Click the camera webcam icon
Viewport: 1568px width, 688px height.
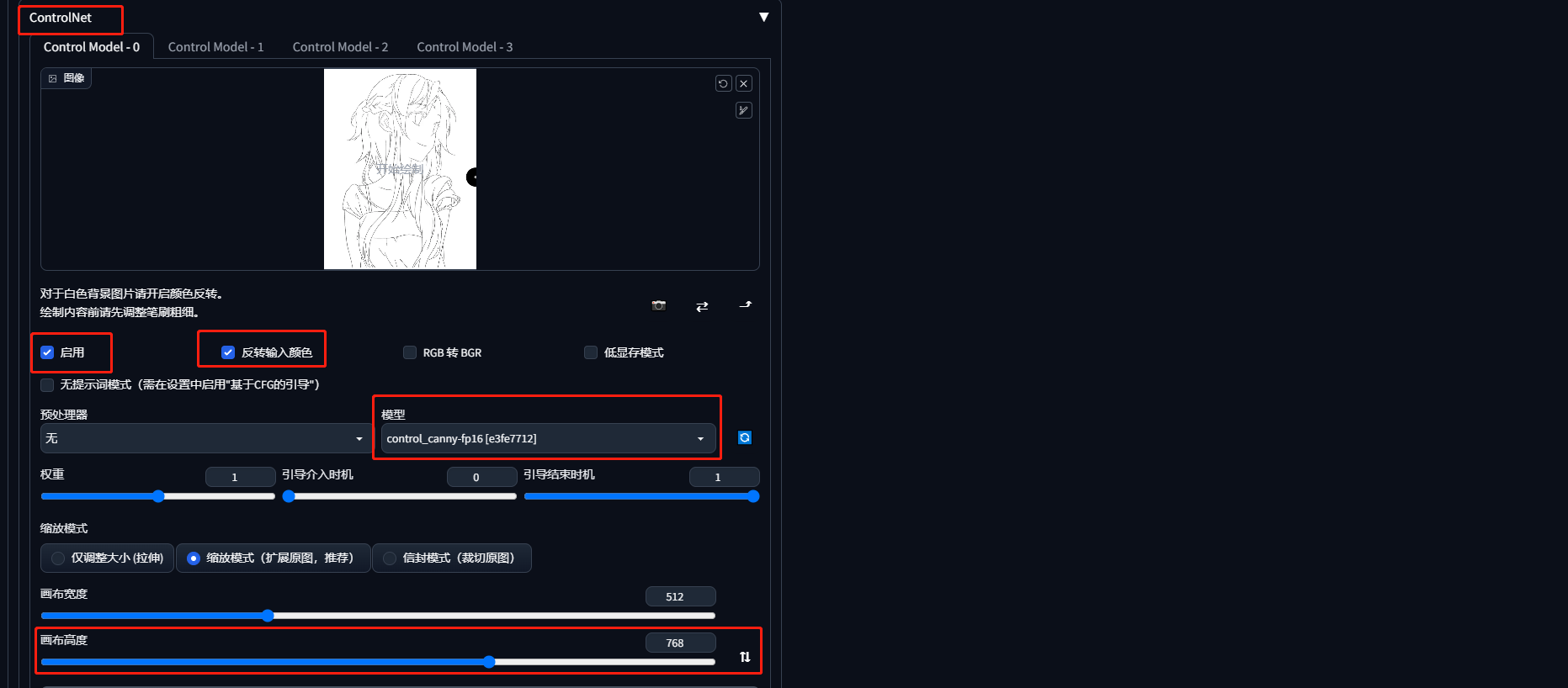659,305
